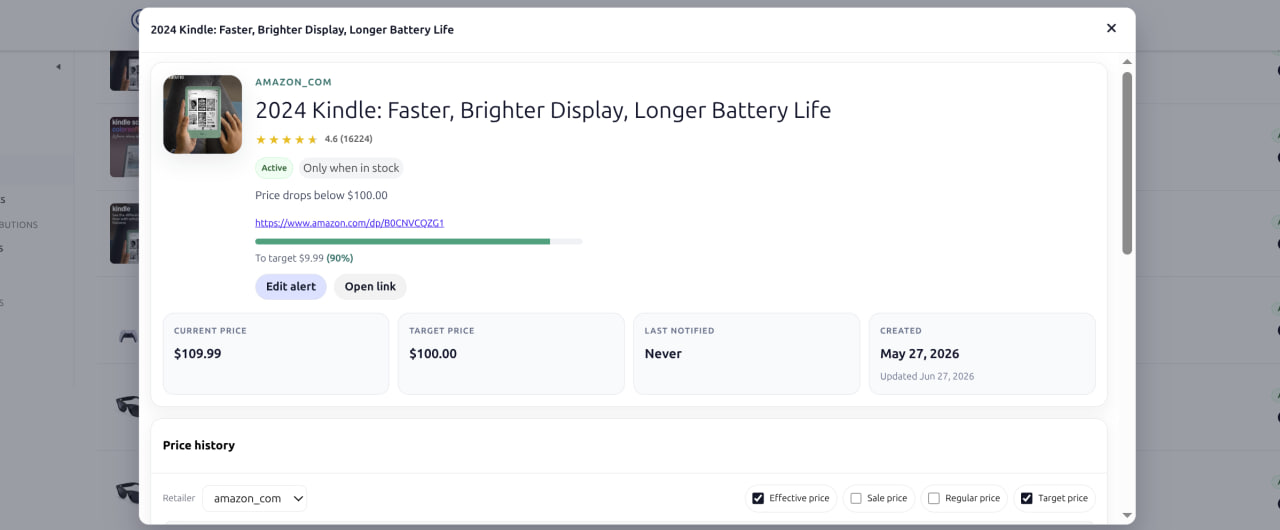The height and width of the screenshot is (530, 1280).
Task: Click the rating 4.6 (16224) text
Action: (348, 139)
